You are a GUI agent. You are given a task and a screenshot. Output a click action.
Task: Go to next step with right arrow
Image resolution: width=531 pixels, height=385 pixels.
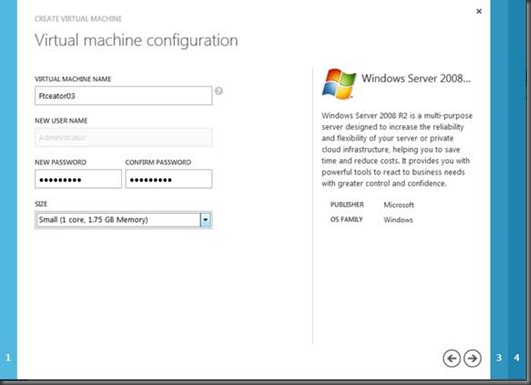[472, 358]
